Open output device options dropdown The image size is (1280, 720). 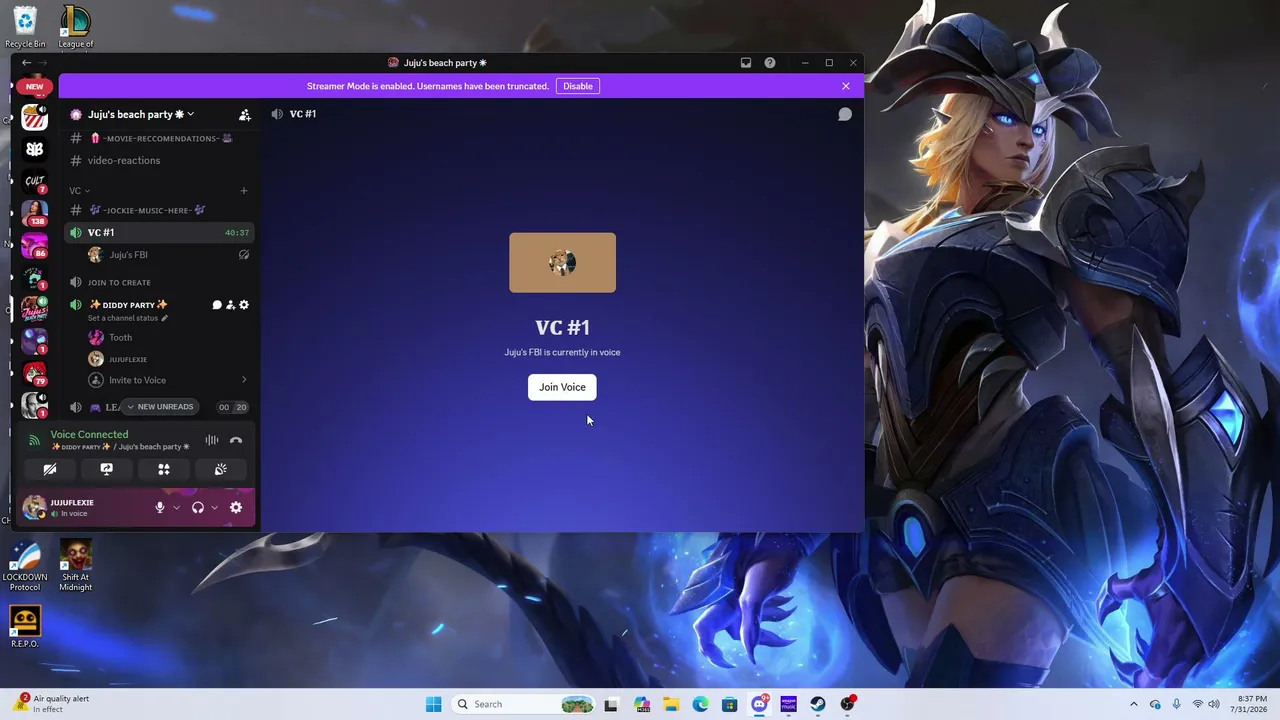pyautogui.click(x=214, y=508)
